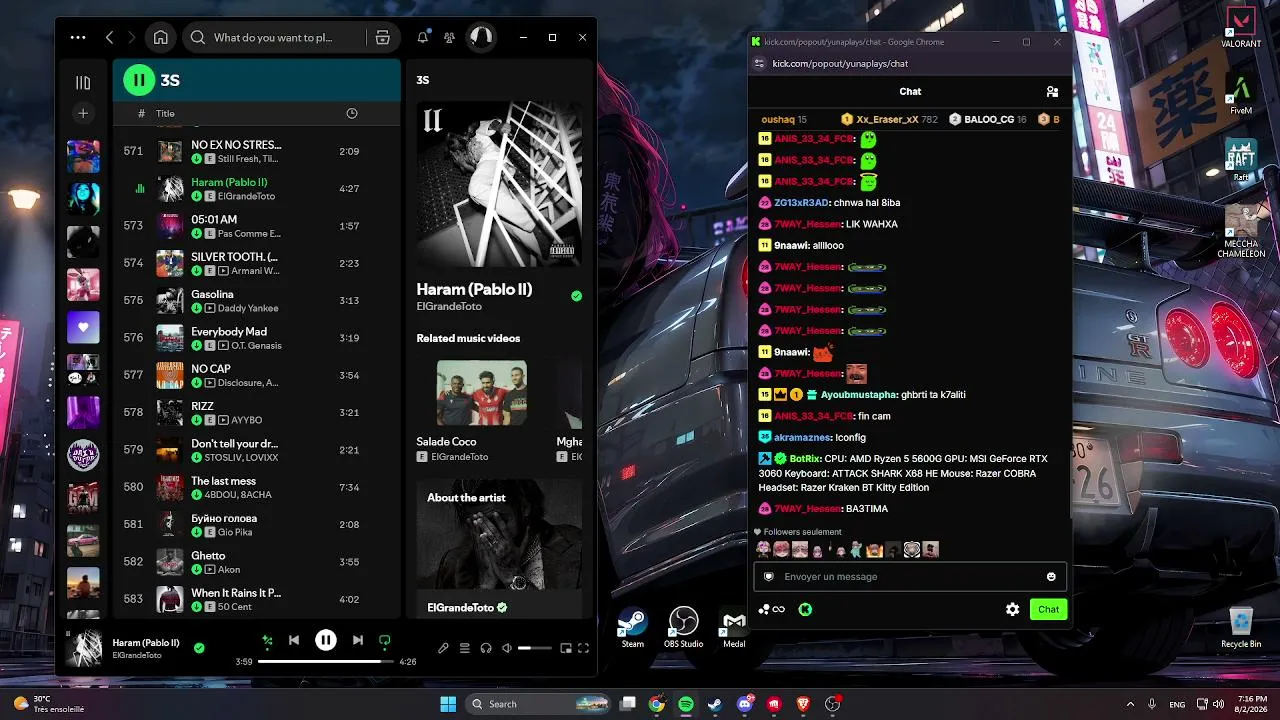Skip to next track

coord(358,640)
